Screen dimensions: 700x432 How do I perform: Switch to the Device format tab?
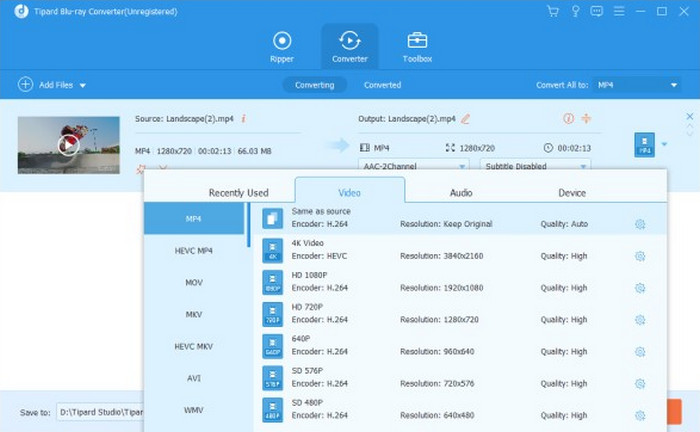(x=572, y=192)
